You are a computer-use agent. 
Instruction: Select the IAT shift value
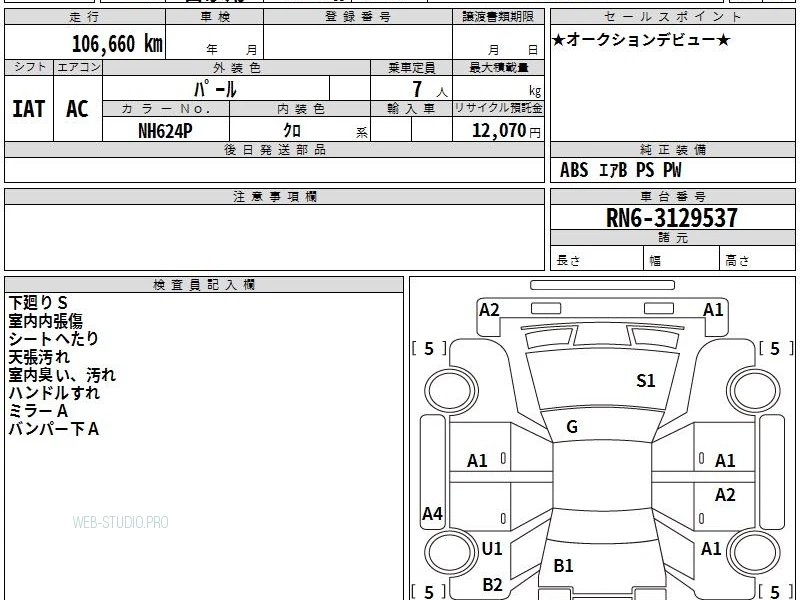pos(29,109)
